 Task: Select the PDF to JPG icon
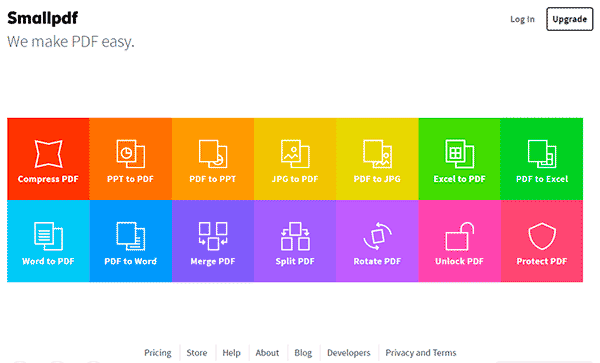377,154
